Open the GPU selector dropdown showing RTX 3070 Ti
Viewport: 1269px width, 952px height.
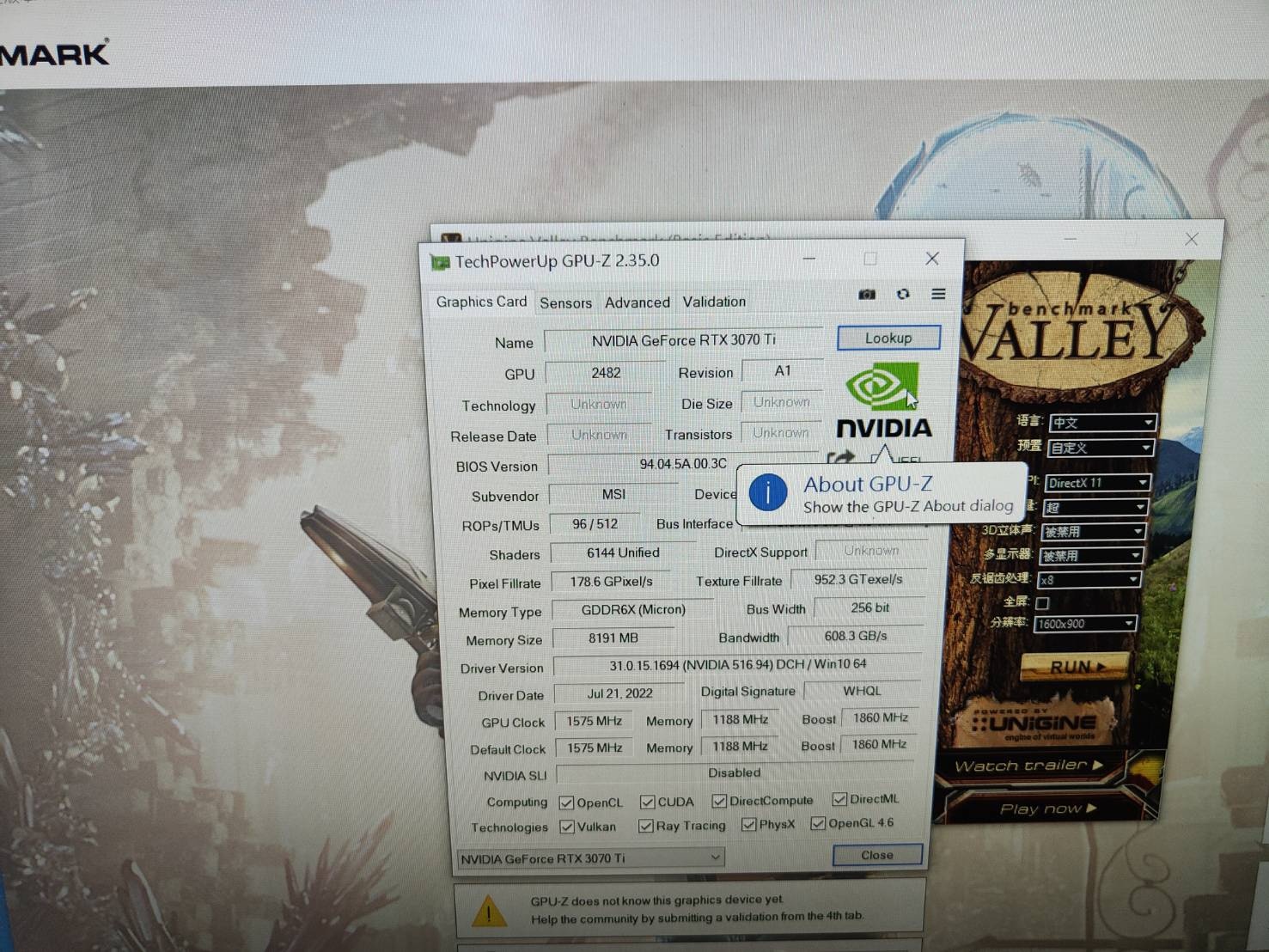tap(591, 857)
